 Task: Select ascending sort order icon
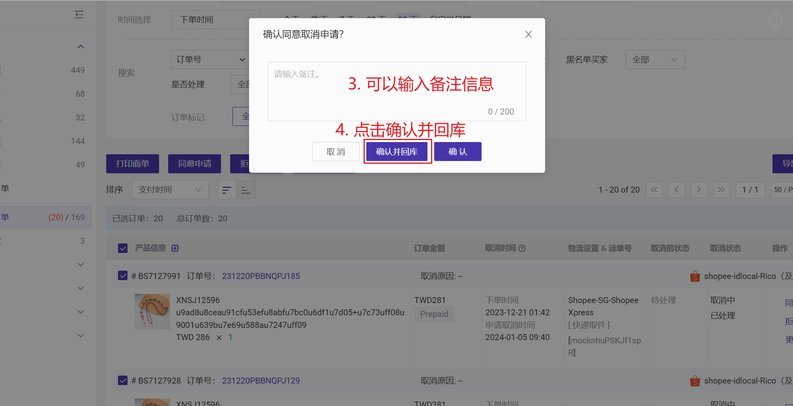pyautogui.click(x=246, y=190)
